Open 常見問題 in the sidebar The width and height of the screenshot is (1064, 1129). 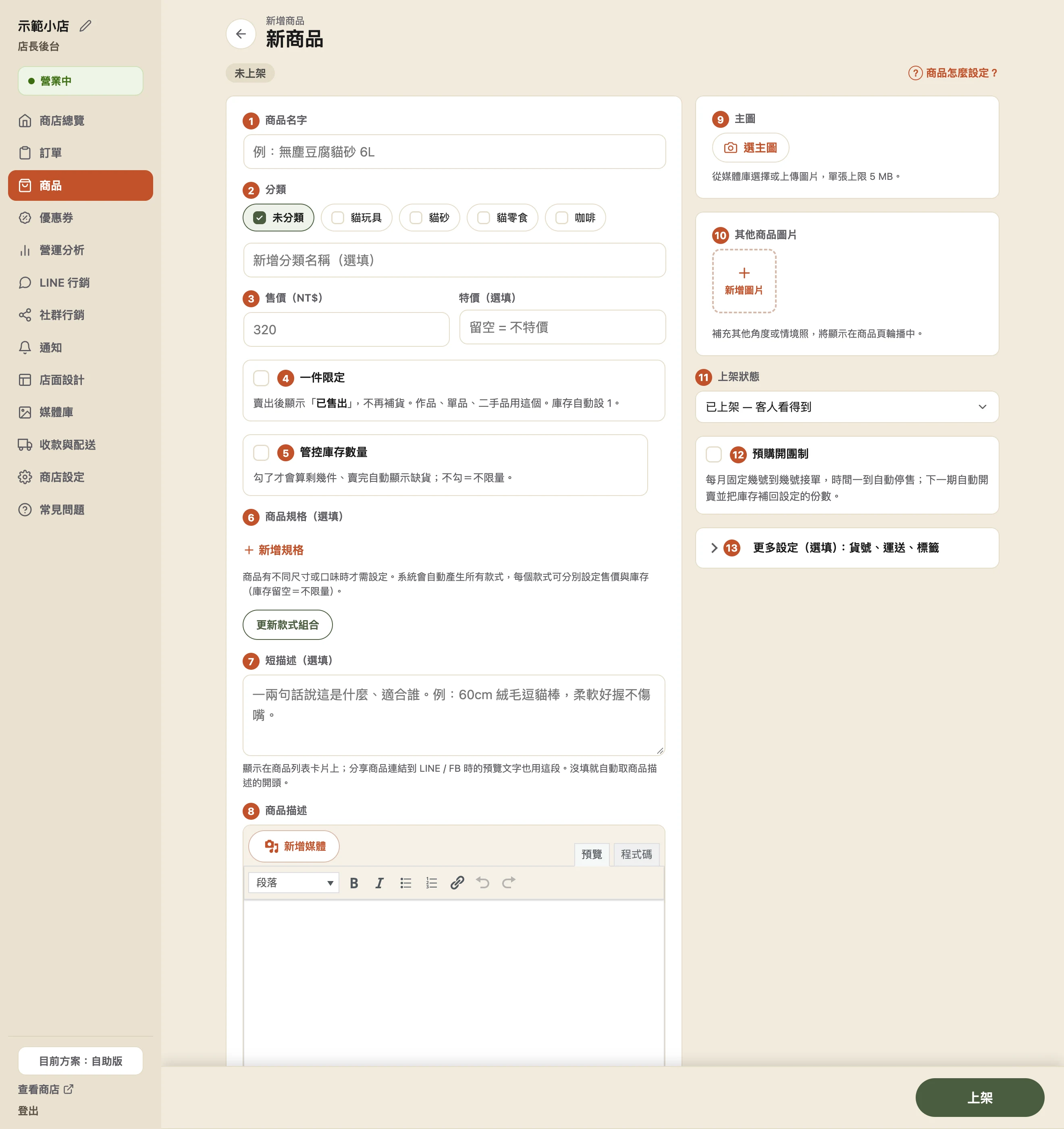tap(81, 510)
